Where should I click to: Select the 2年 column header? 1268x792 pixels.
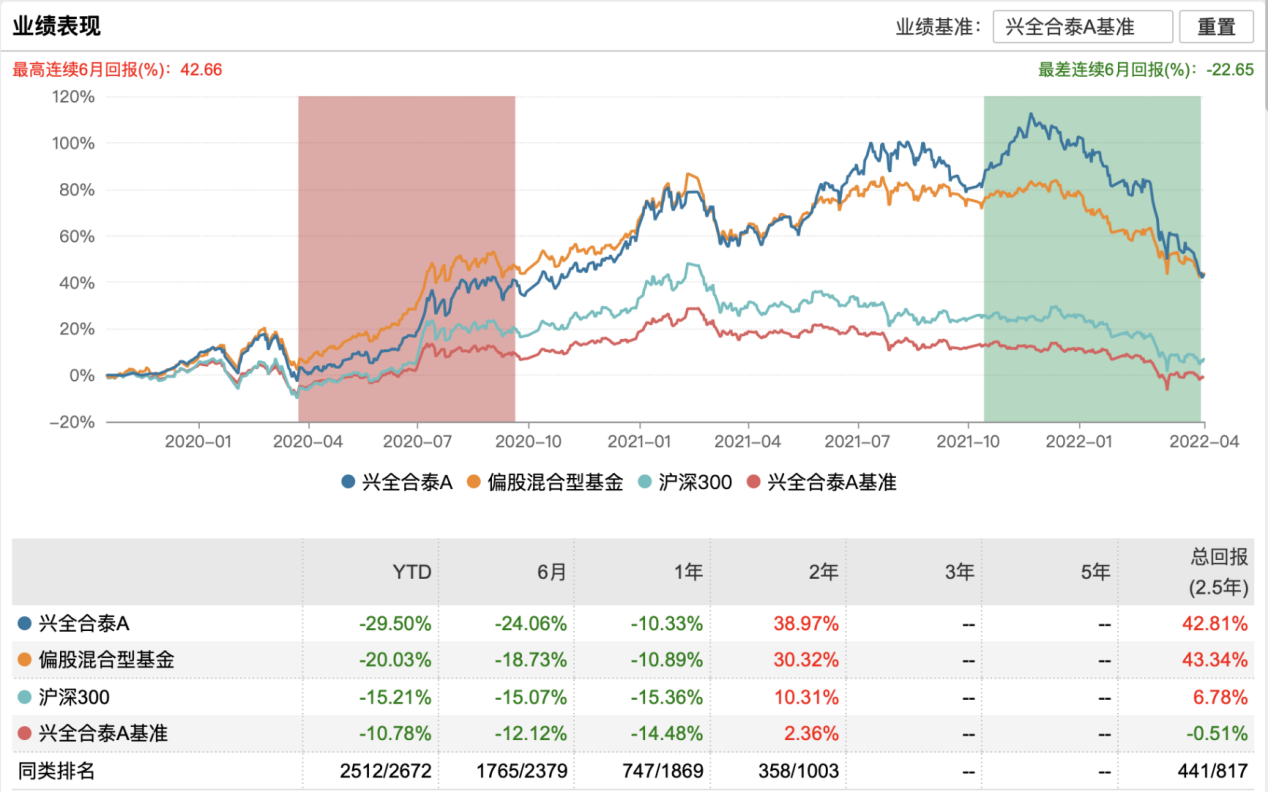[x=823, y=572]
